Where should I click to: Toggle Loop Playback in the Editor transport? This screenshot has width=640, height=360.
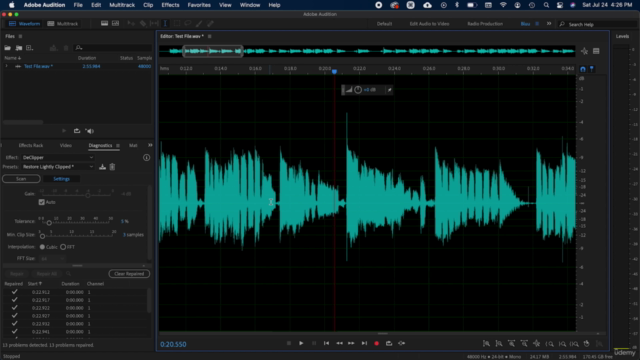[x=389, y=343]
